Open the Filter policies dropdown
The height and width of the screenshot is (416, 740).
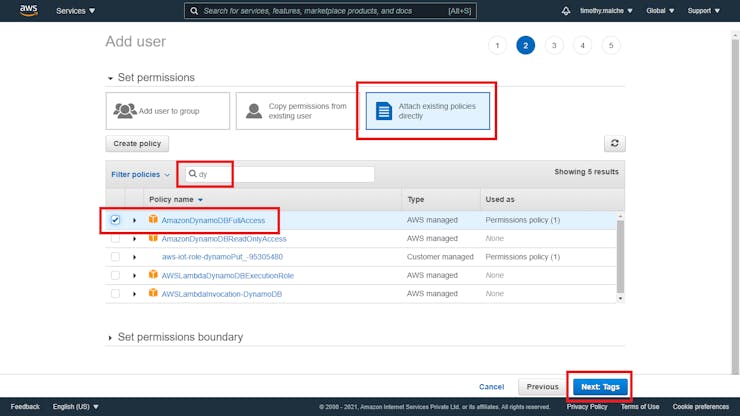tap(140, 174)
